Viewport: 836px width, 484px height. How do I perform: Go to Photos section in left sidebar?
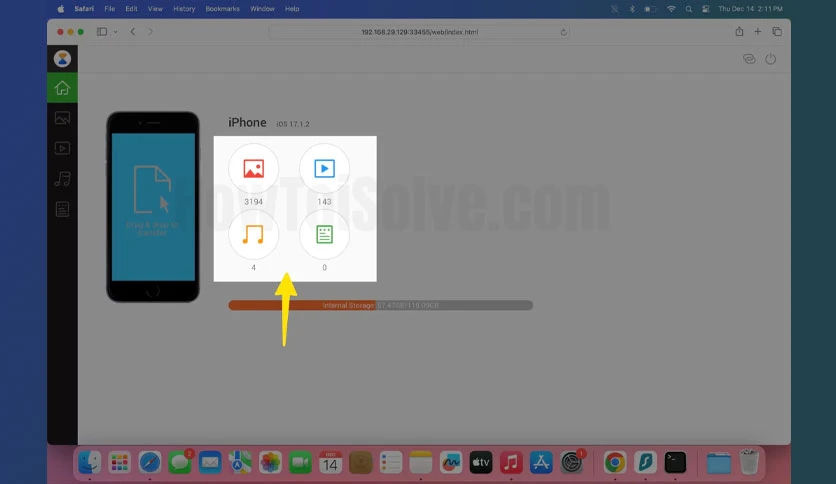point(62,118)
